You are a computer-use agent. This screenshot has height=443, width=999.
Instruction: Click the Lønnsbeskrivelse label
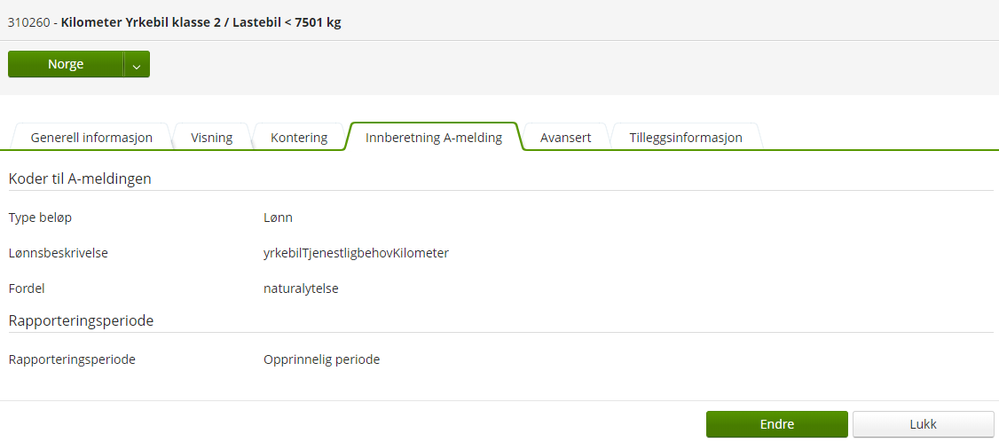pos(58,253)
